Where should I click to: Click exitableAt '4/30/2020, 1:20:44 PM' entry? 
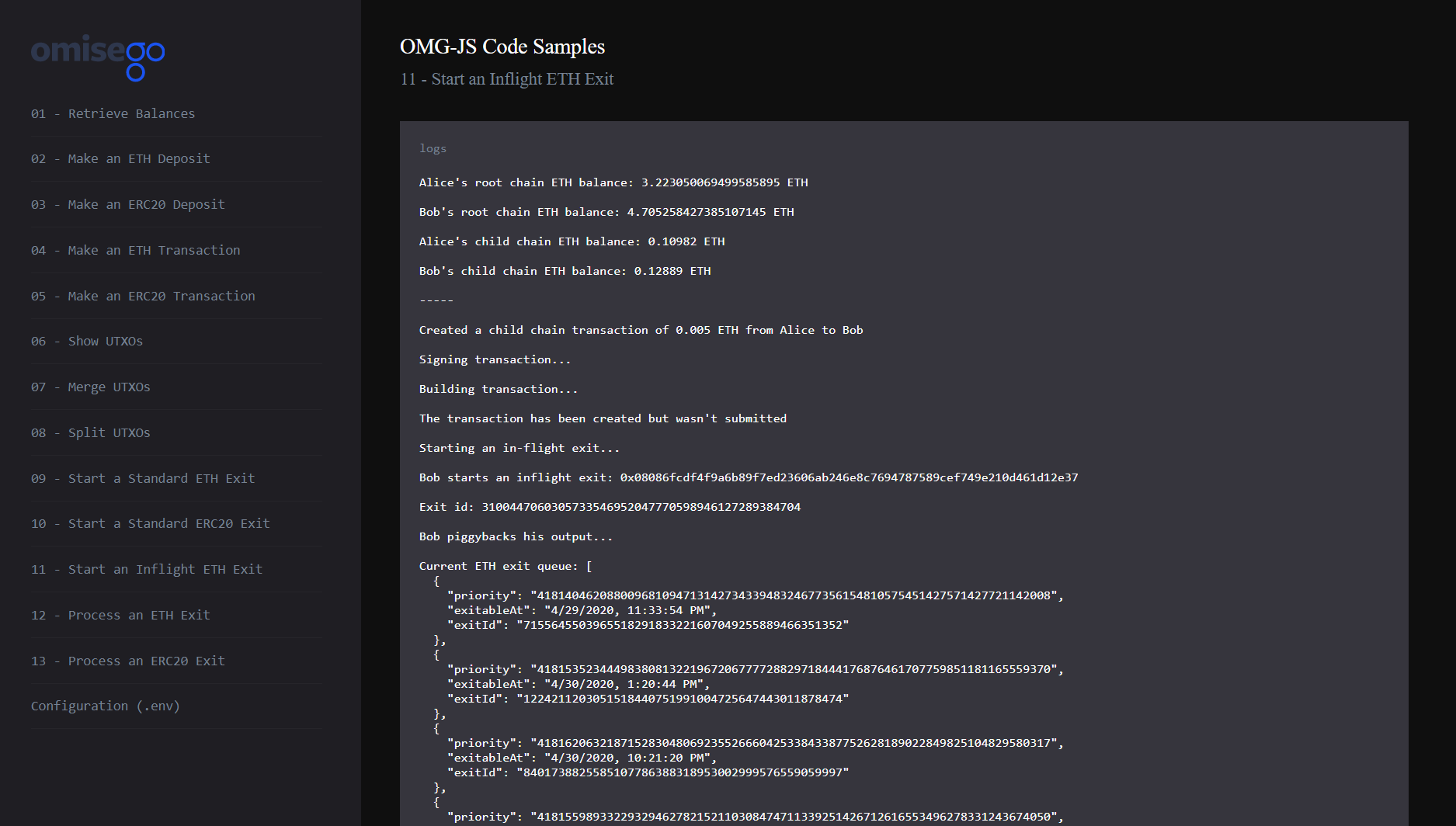[579, 684]
